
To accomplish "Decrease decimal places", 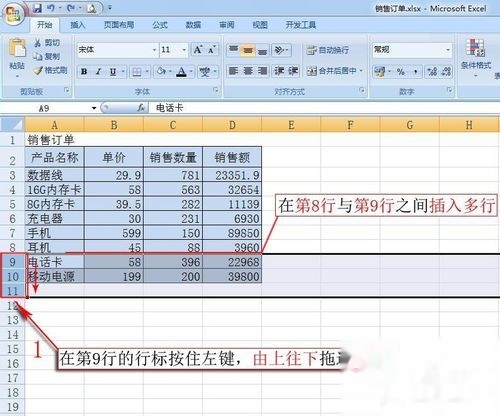I will pyautogui.click(x=446, y=71).
